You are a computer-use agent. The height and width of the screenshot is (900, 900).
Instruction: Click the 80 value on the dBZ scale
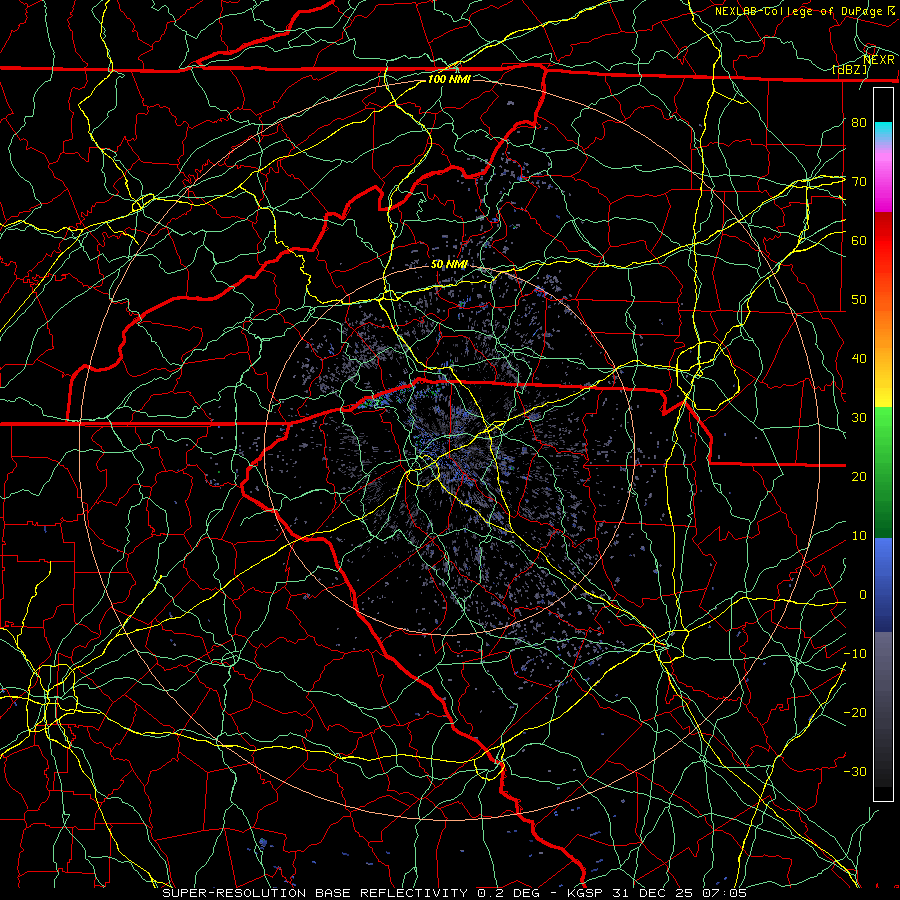click(859, 122)
